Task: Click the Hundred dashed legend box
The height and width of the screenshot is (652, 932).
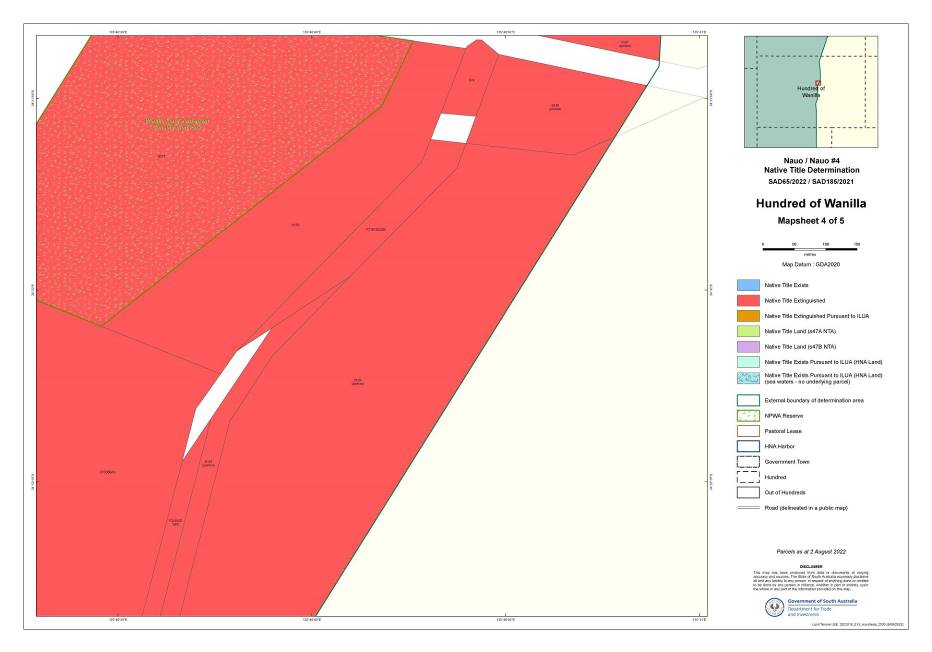Action: tap(748, 477)
